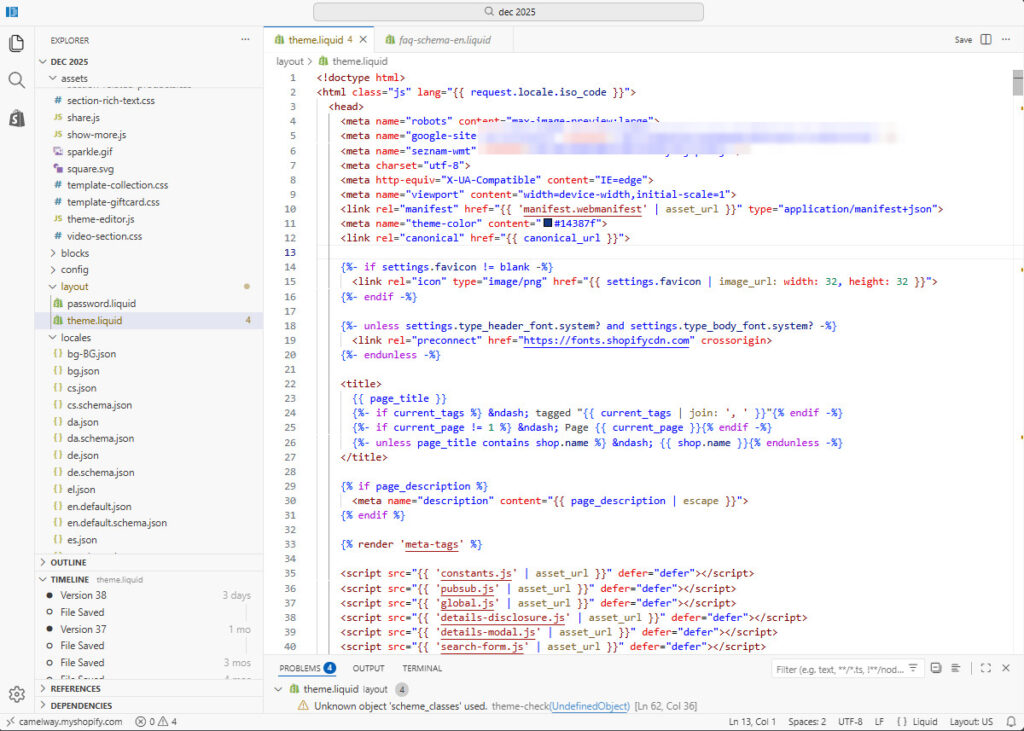Viewport: 1024px width, 731px height.
Task: Open the PROBLEMS panel tab
Action: click(307, 668)
